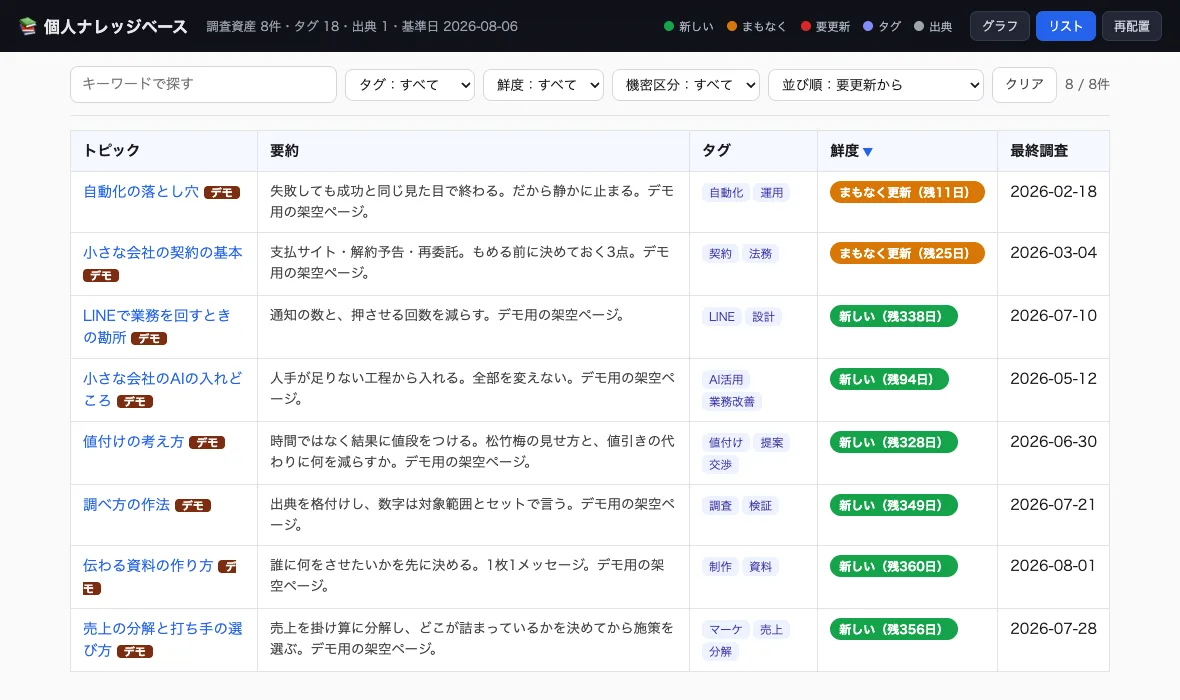Click the 資料 tag chip
The image size is (1180, 700).
(x=760, y=567)
